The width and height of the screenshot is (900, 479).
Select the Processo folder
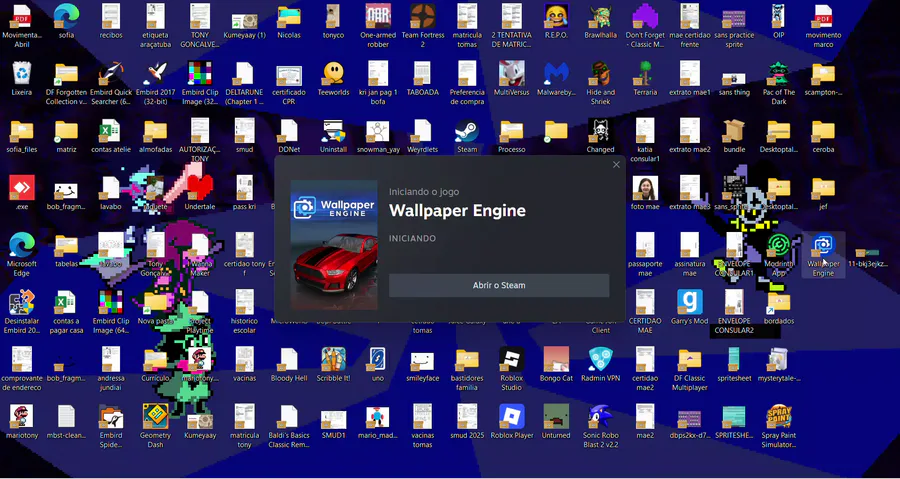[x=511, y=137]
